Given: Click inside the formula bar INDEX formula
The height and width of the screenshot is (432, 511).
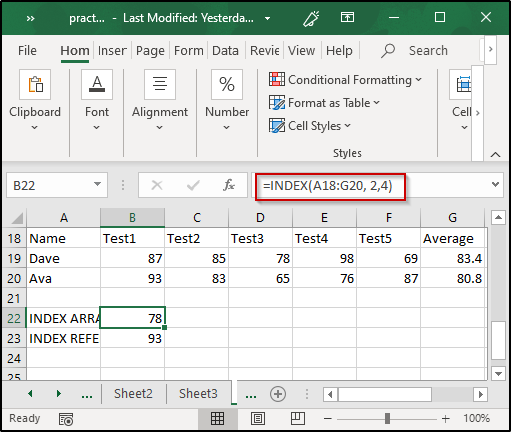Looking at the screenshot, I should pyautogui.click(x=327, y=186).
